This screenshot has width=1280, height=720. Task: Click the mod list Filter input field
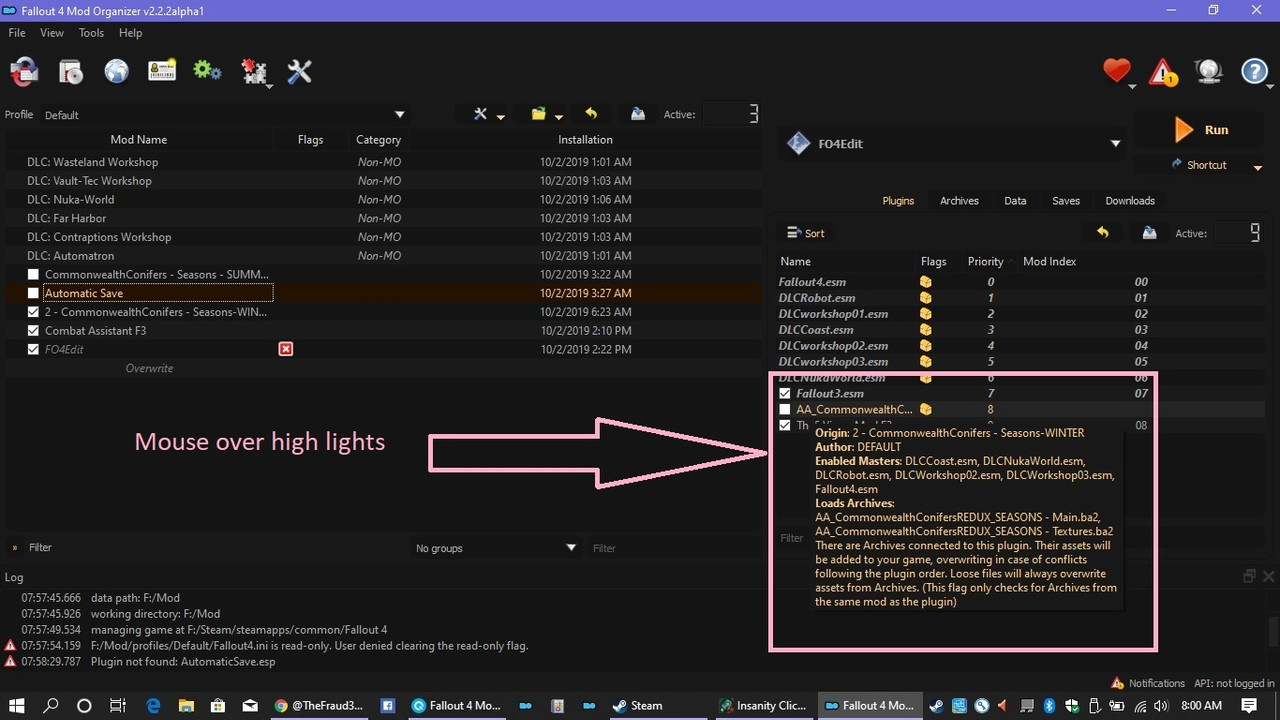click(x=673, y=548)
